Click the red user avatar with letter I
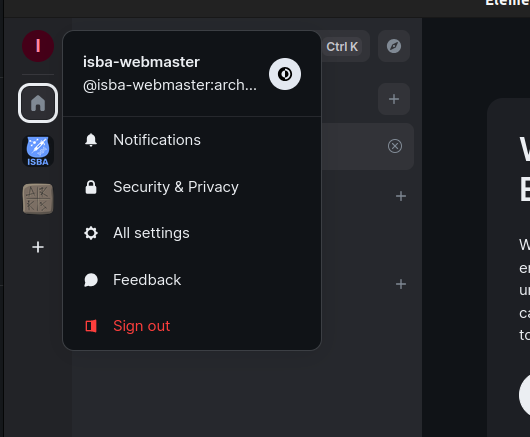This screenshot has width=530, height=437. [38, 46]
